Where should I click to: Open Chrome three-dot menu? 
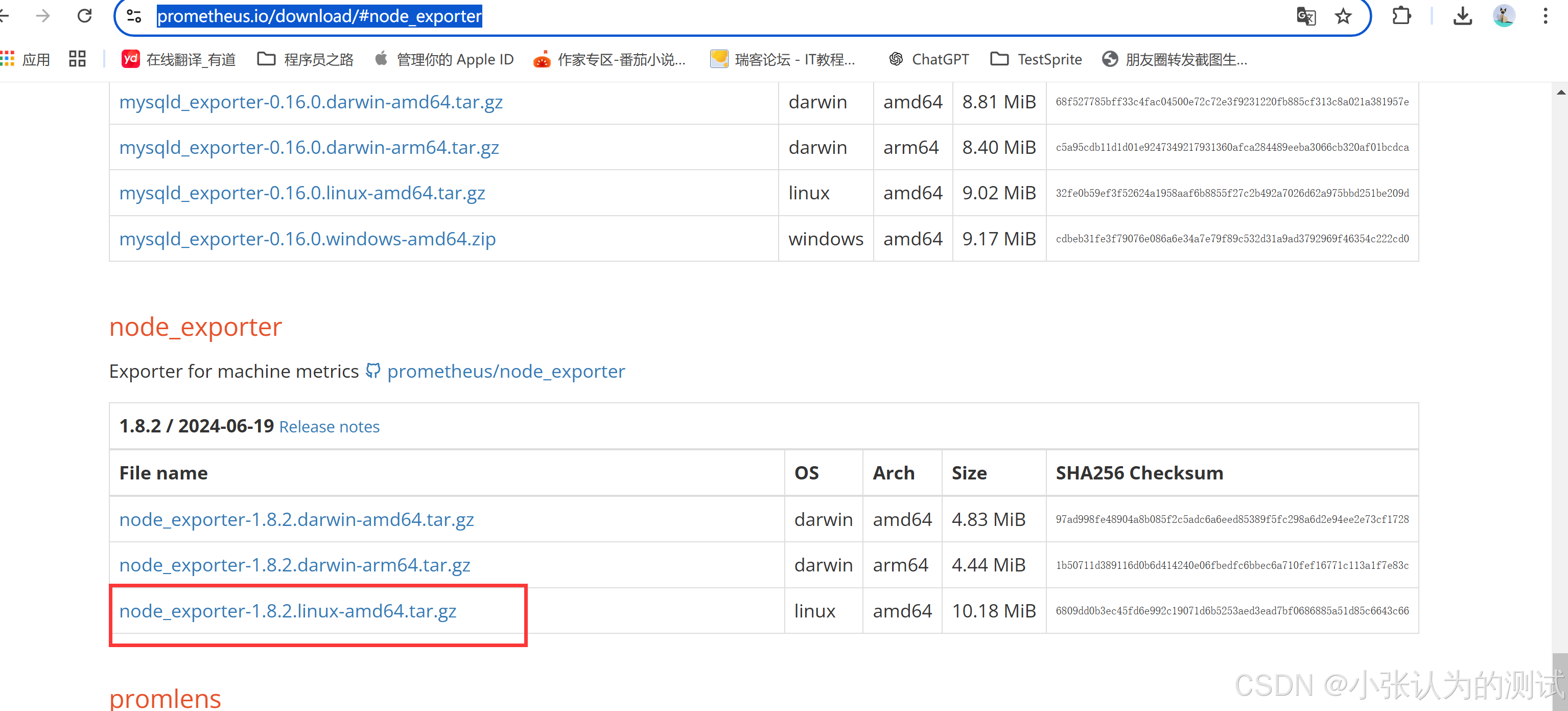pos(1545,16)
